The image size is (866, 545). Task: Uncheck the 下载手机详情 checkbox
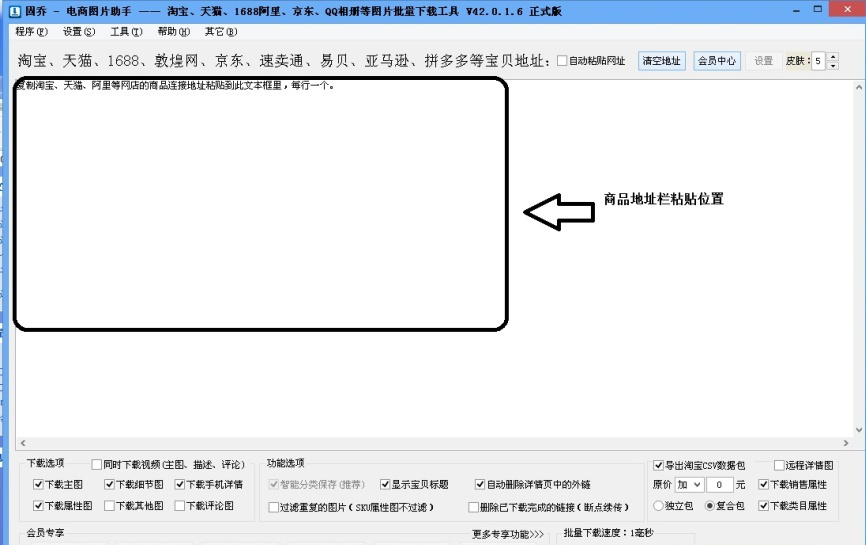point(179,484)
